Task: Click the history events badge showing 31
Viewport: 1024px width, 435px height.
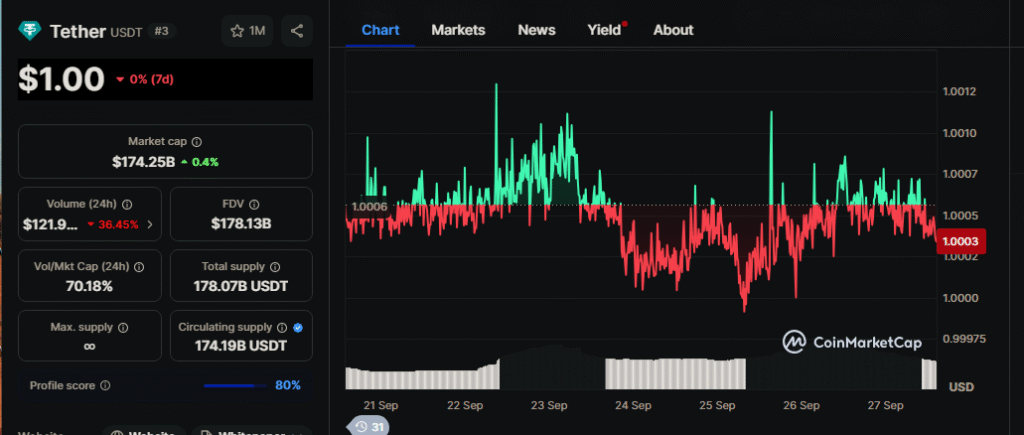Action: 368,427
